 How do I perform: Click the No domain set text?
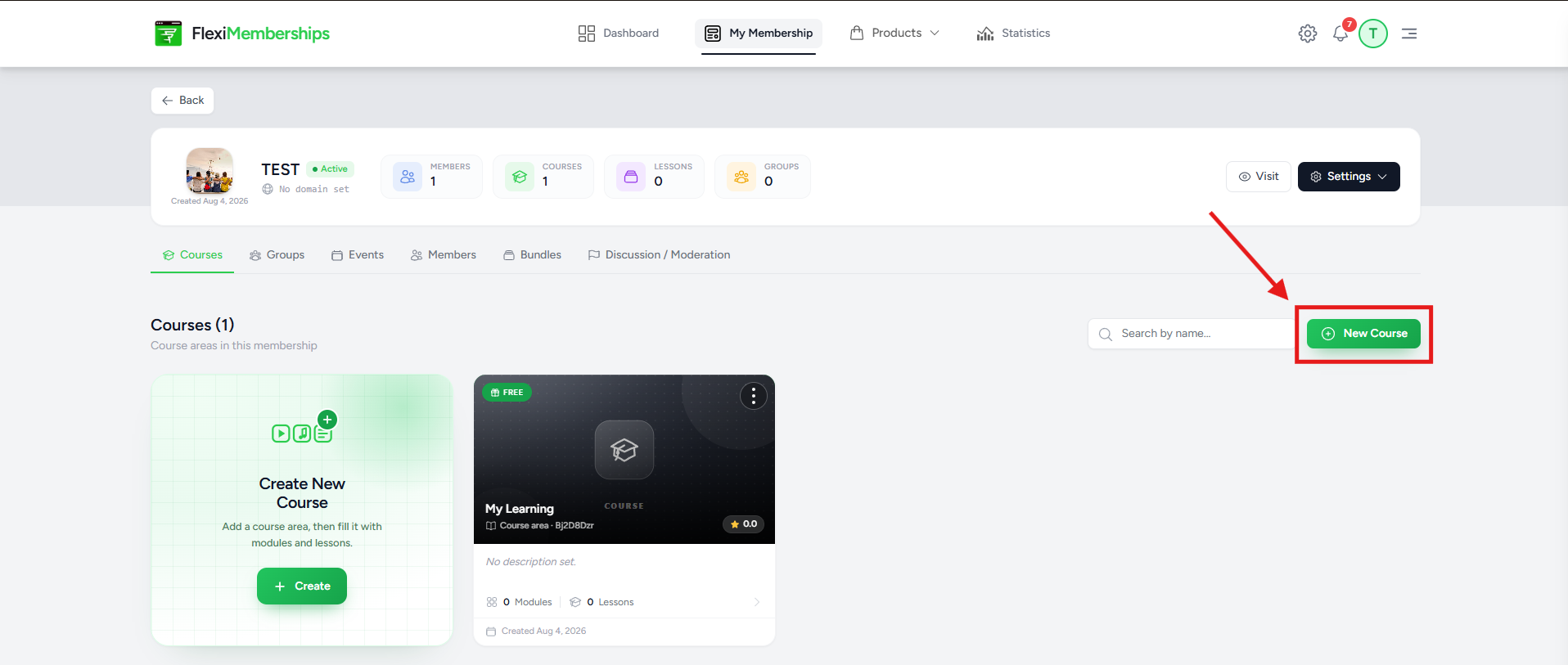(314, 189)
